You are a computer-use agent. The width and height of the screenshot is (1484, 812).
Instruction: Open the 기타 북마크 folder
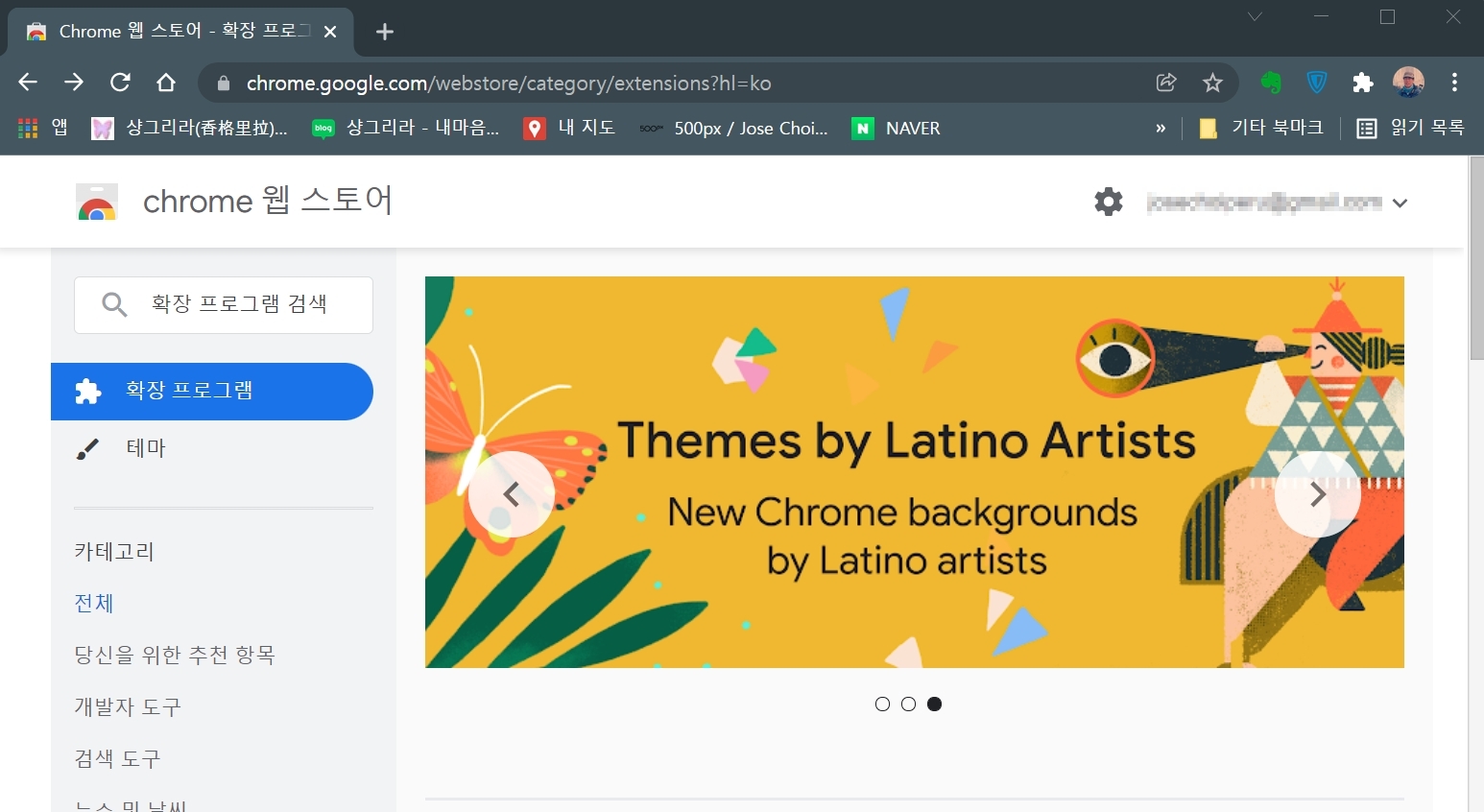[x=1261, y=128]
